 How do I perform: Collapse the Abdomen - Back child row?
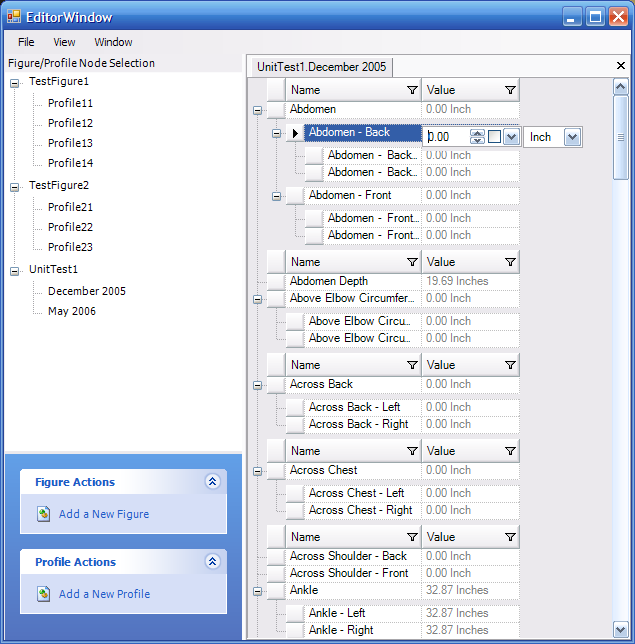[276, 133]
